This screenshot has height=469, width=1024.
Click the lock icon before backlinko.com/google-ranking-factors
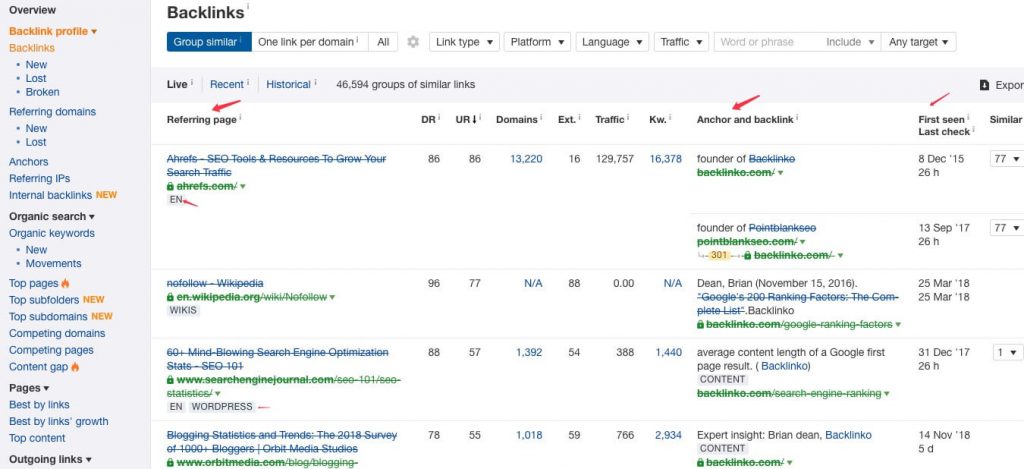point(701,325)
